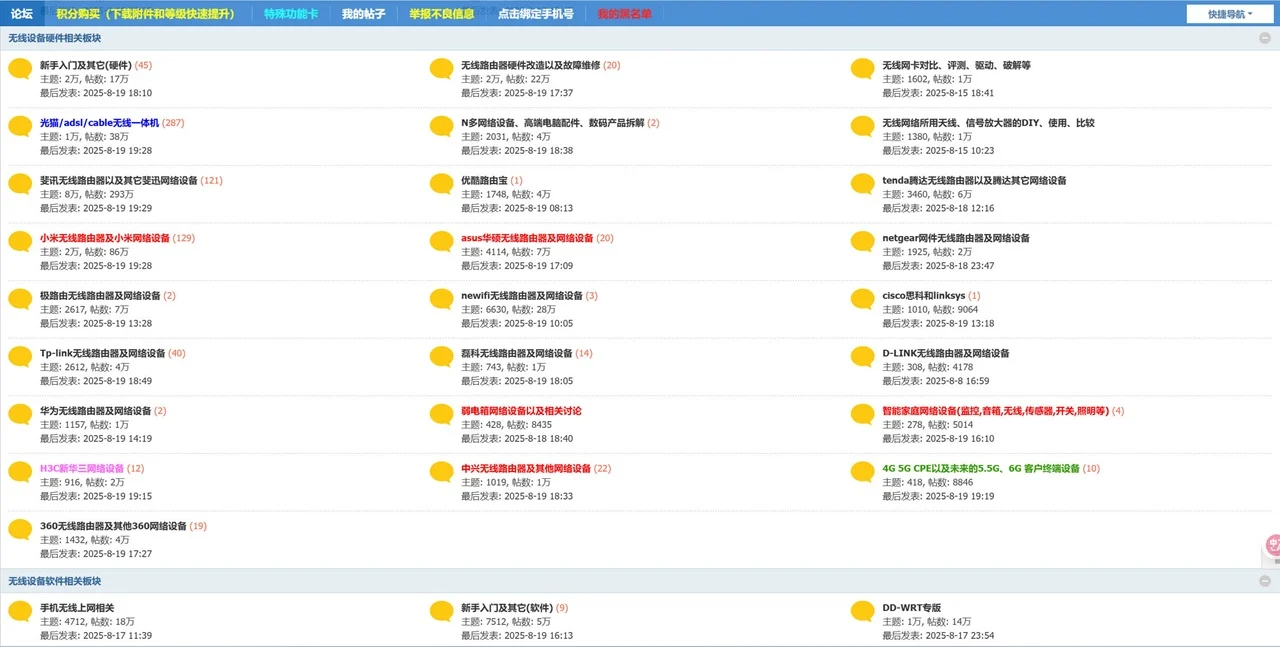Screen dimensions: 1280x647
Task: Click the bubble icon next to 斐讯无线路由器
Action: (x=21, y=184)
